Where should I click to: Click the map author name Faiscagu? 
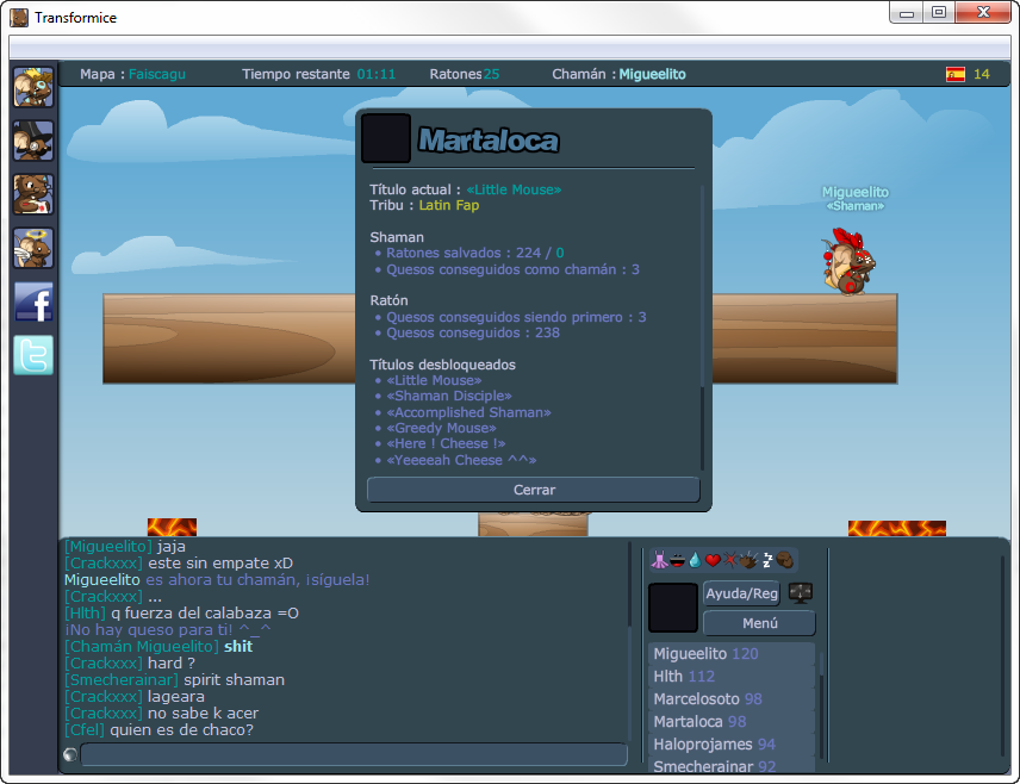(x=157, y=74)
